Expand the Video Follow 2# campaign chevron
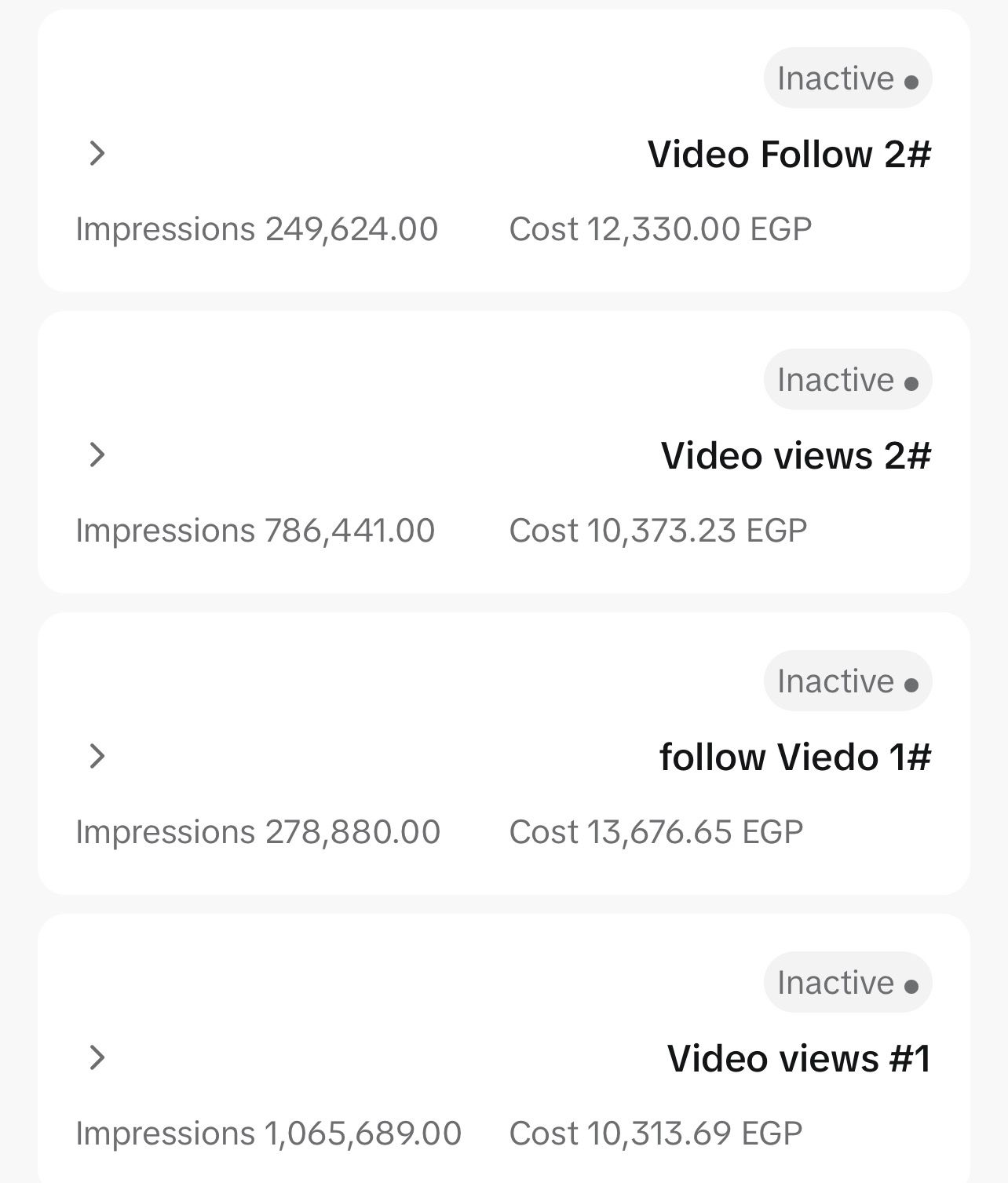Image resolution: width=1008 pixels, height=1183 pixels. pyautogui.click(x=97, y=154)
